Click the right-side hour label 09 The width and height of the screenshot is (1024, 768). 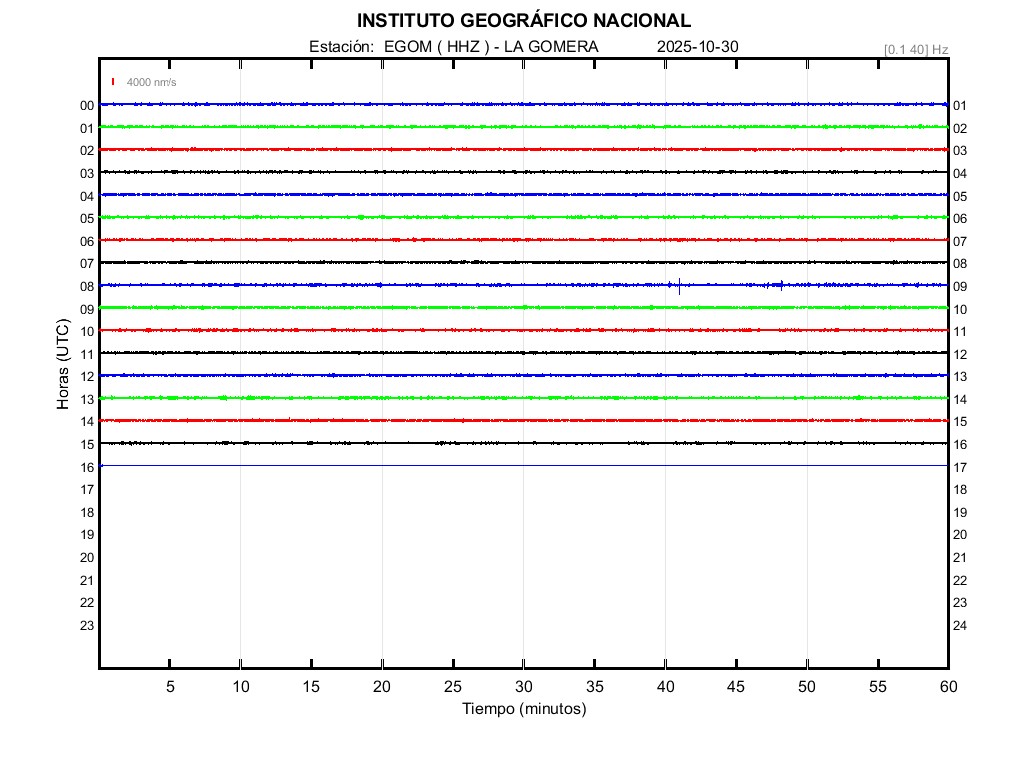(960, 286)
